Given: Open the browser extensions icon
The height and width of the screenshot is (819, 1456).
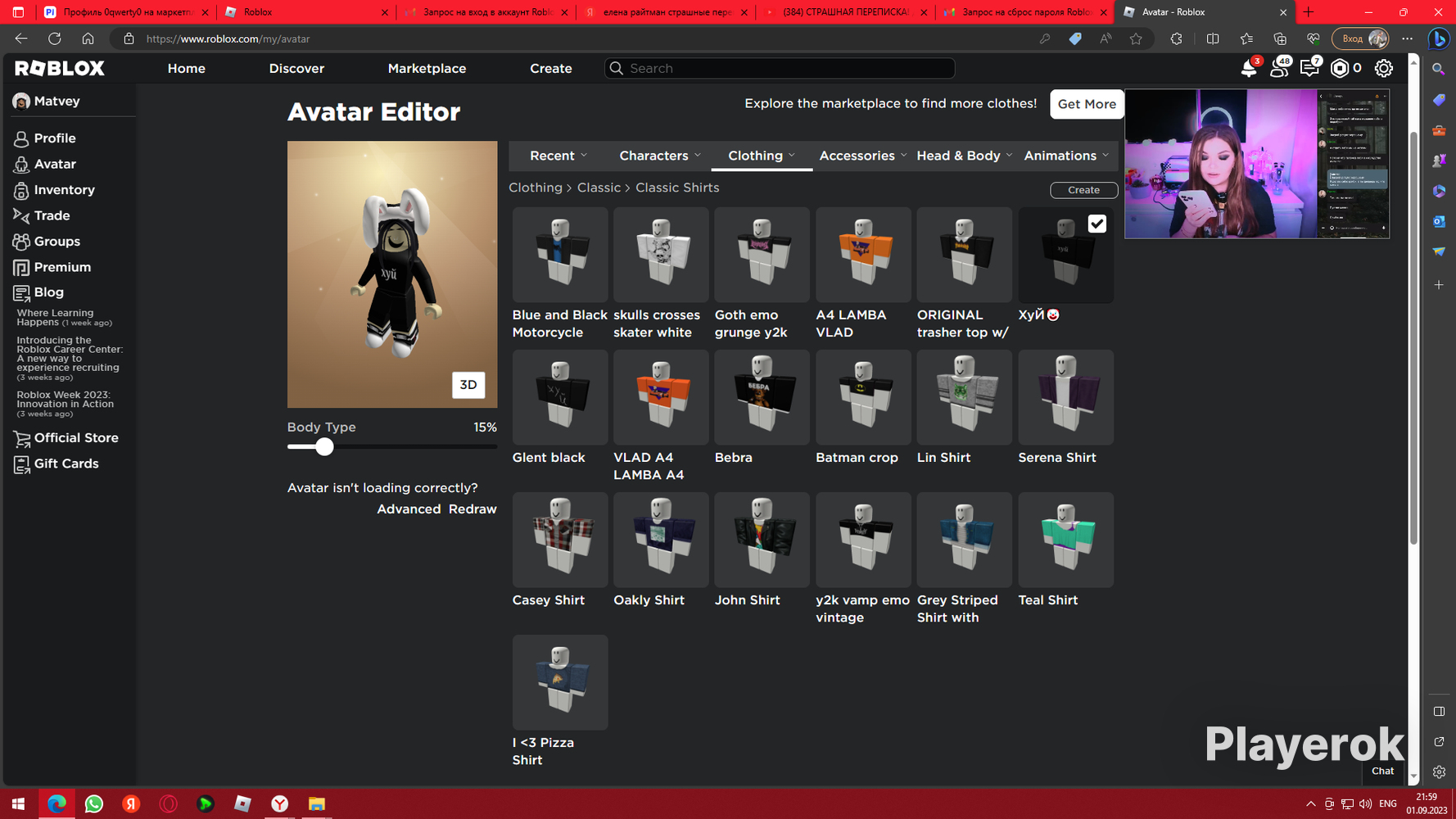Looking at the screenshot, I should [1177, 38].
